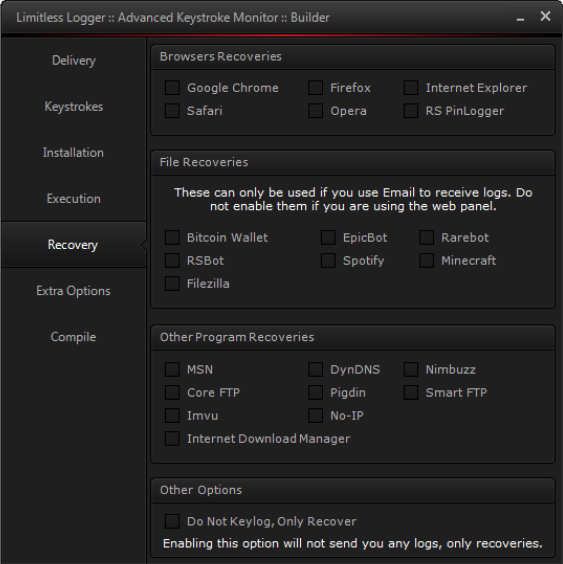563x564 pixels.
Task: Click the window title text
Action: pos(173,18)
